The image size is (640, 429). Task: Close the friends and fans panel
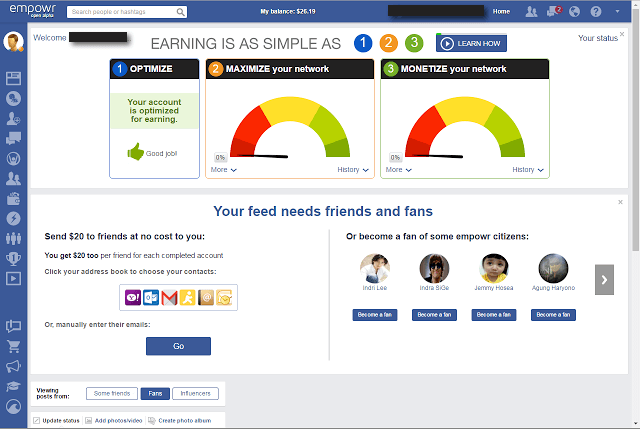[x=620, y=202]
